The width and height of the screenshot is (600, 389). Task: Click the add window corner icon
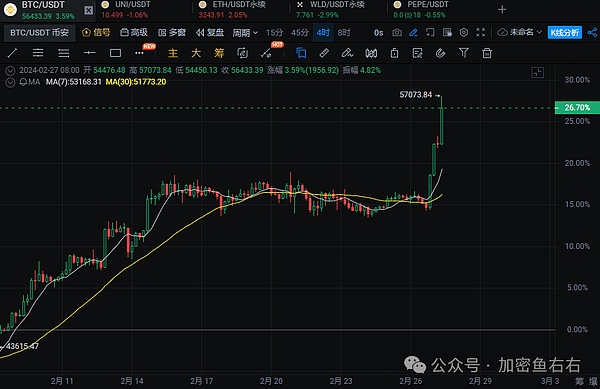point(430,33)
